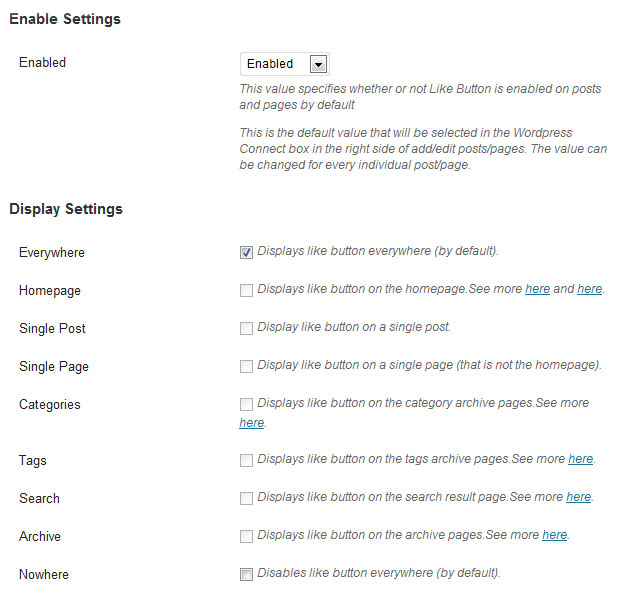Open first 'here' link in Homepage row
The image size is (620, 608).
537,289
